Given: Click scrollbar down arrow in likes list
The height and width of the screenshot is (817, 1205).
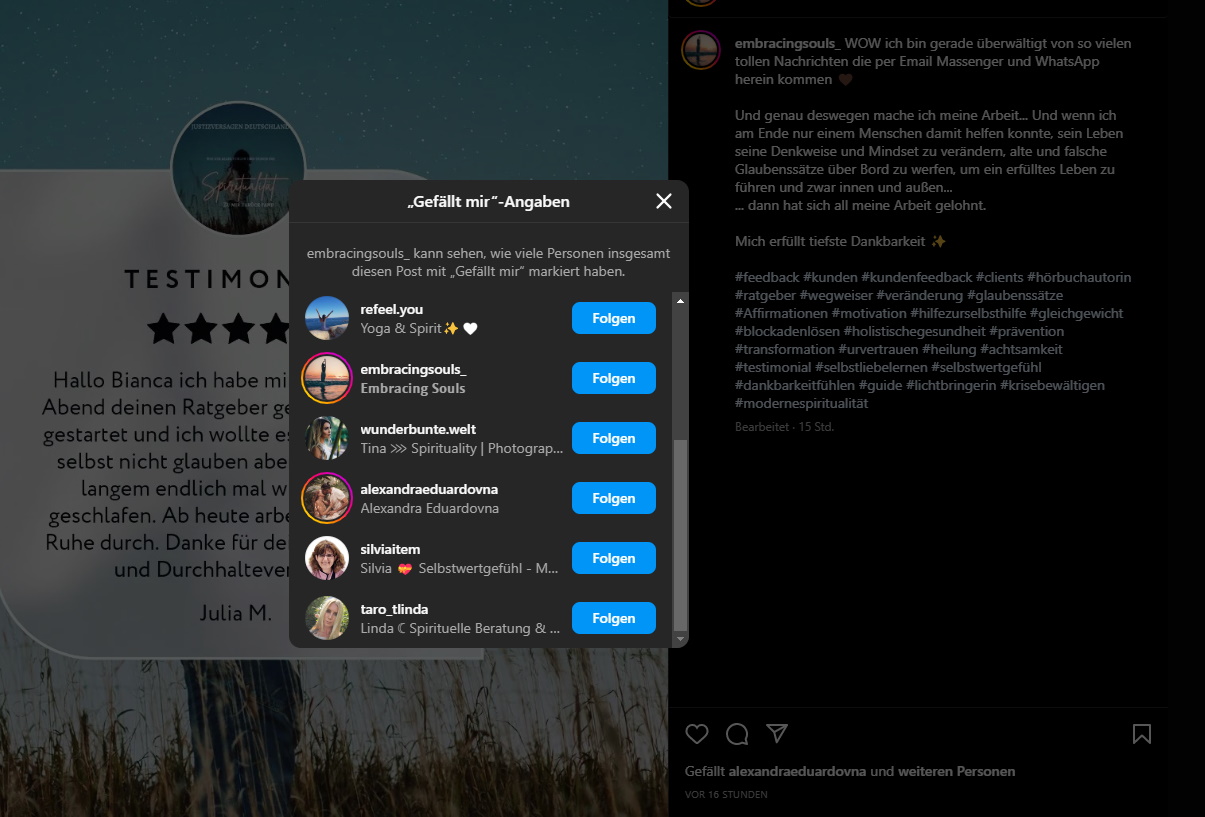Looking at the screenshot, I should [x=680, y=638].
